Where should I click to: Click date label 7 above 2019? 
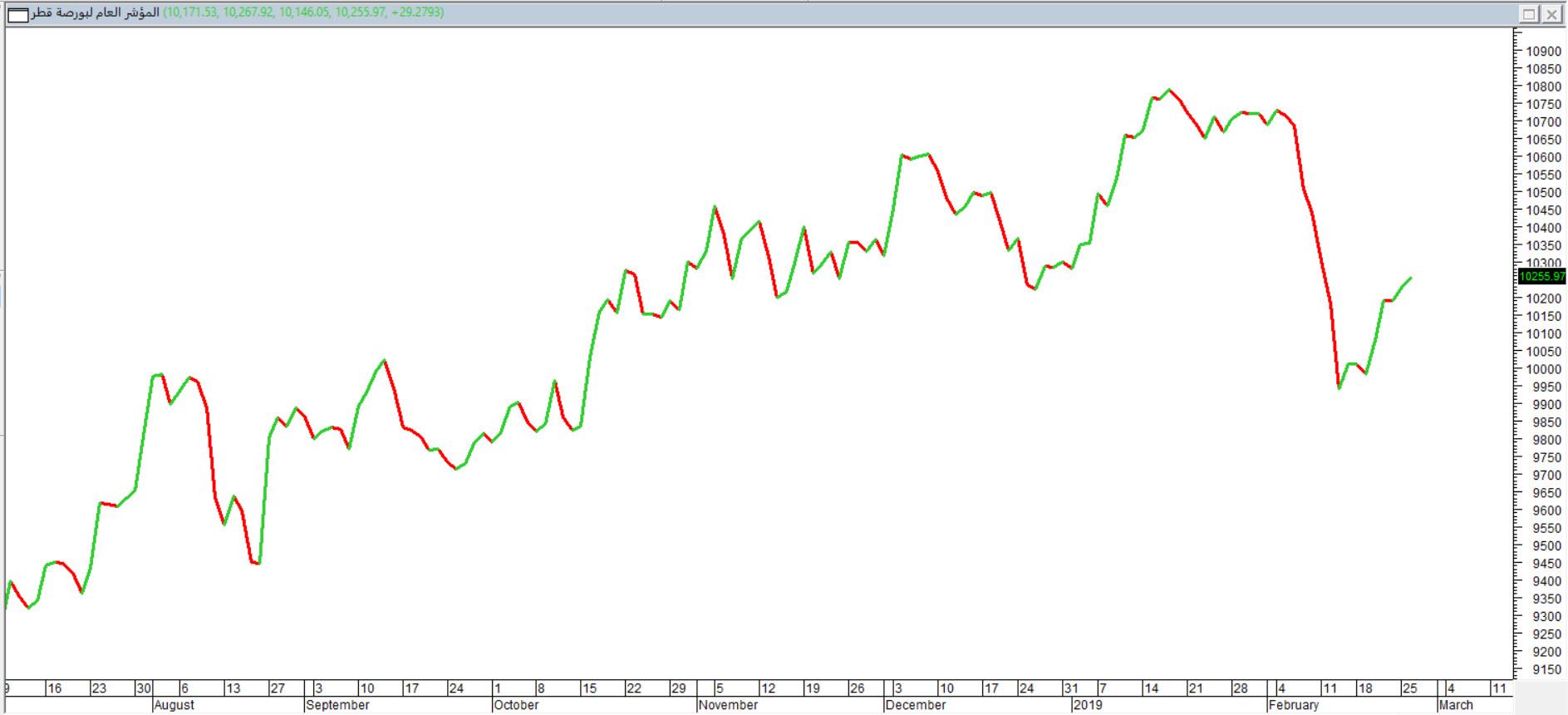click(x=1103, y=688)
